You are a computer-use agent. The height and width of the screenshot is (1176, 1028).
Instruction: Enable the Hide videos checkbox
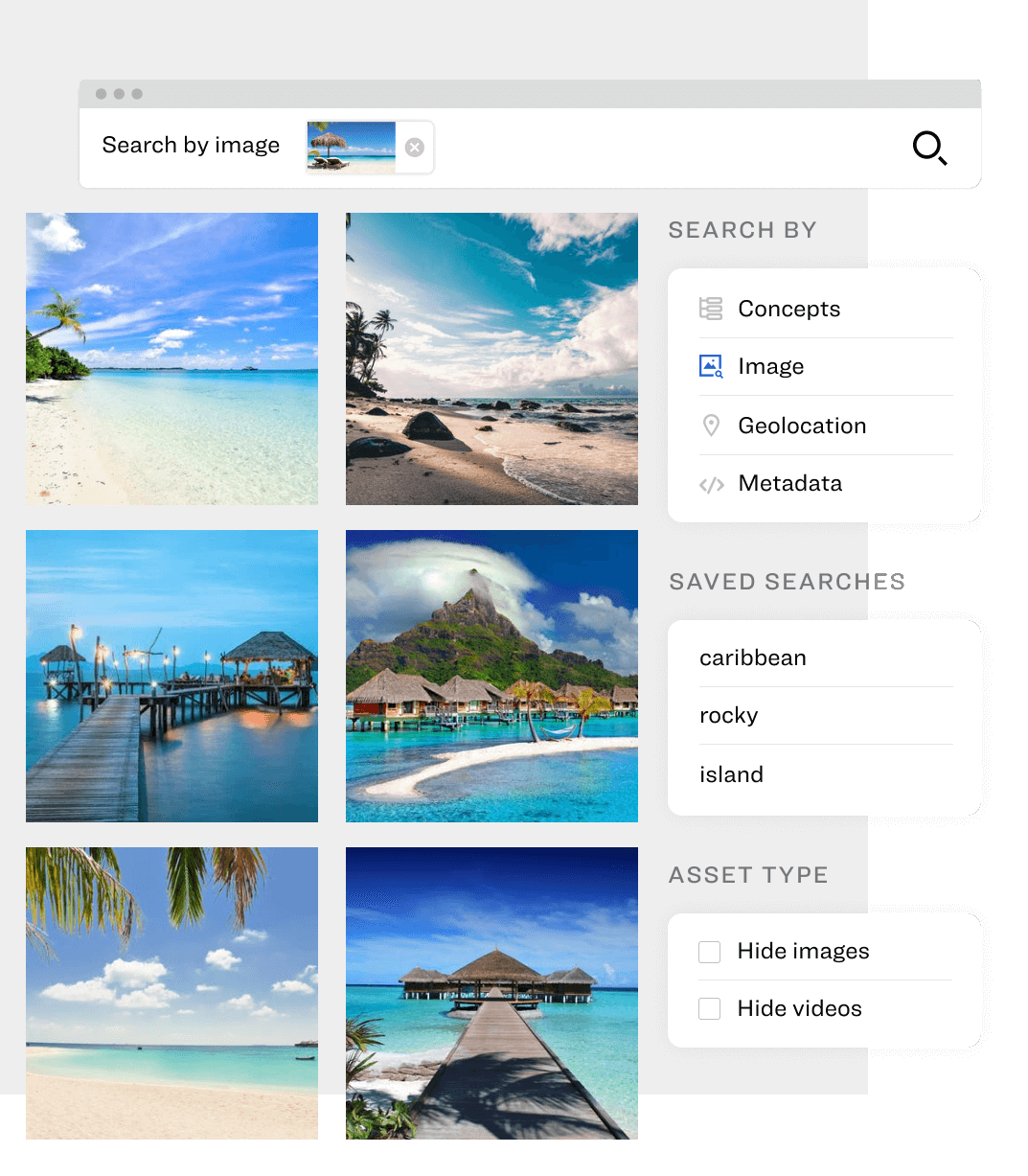710,1009
